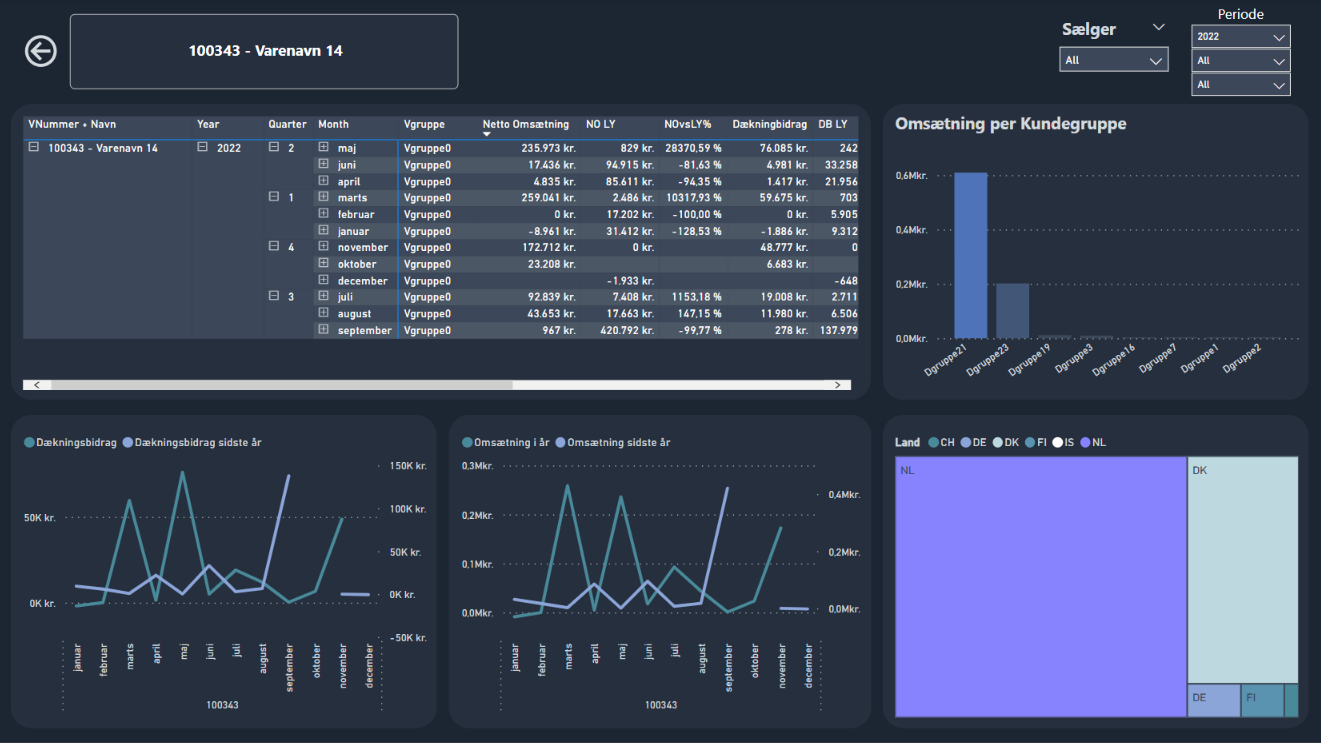This screenshot has height=743, width=1321.
Task: Collapse the 100343 - Varenavn 14 table row
Action: 34,148
